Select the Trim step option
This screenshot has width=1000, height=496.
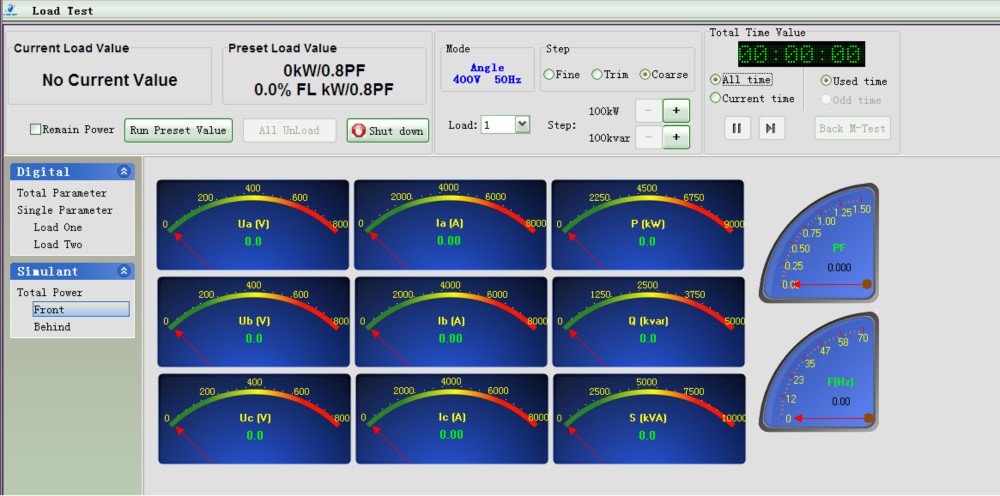(597, 74)
